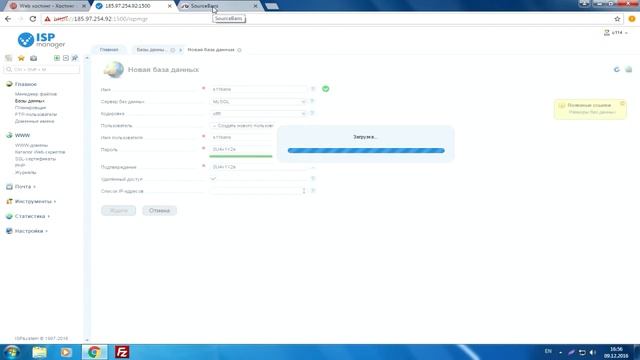The image size is (640, 360).
Task: Click the green check icon beside Имя field
Action: point(325,89)
